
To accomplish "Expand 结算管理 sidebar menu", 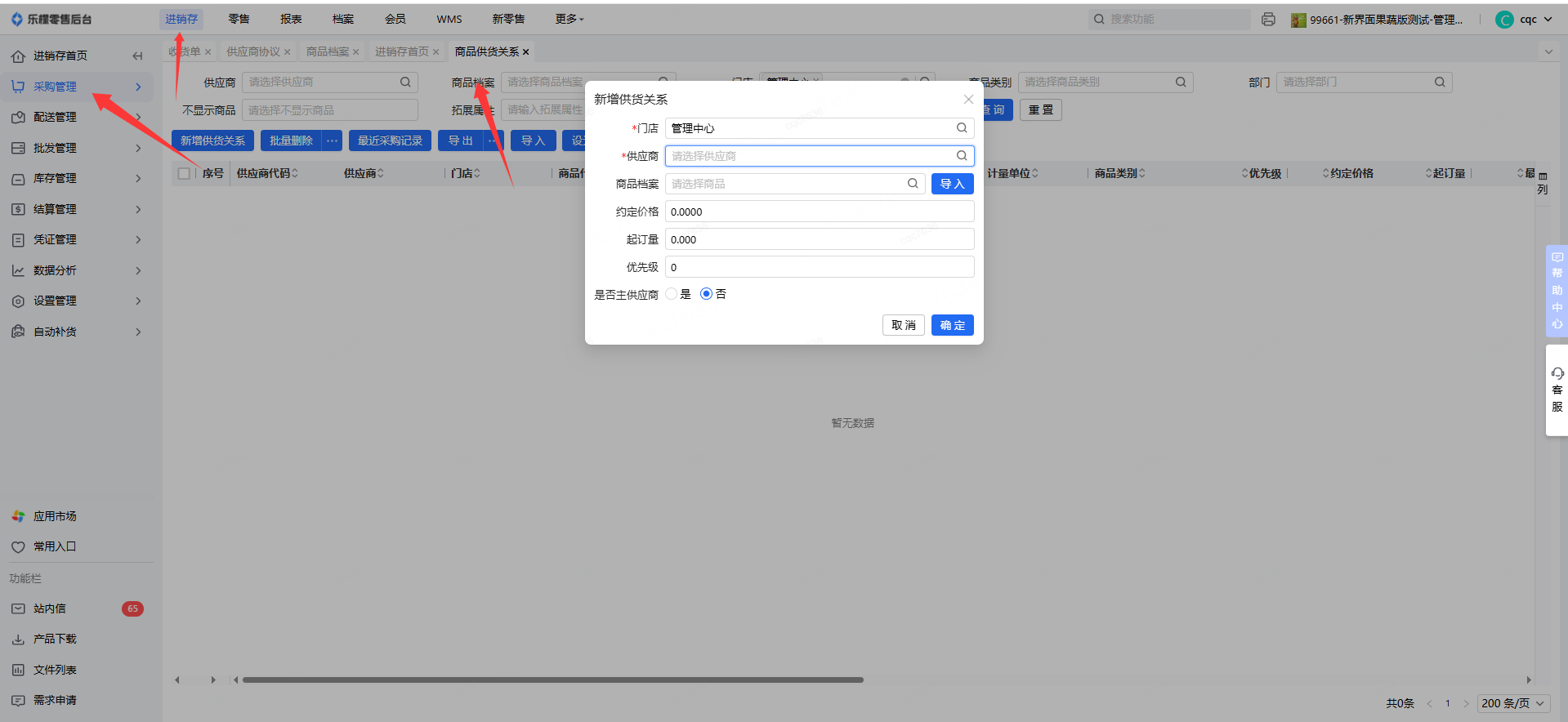I will [78, 209].
